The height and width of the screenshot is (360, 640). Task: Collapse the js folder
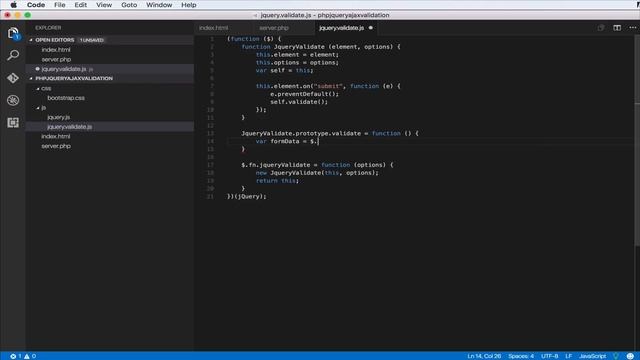pos(38,108)
